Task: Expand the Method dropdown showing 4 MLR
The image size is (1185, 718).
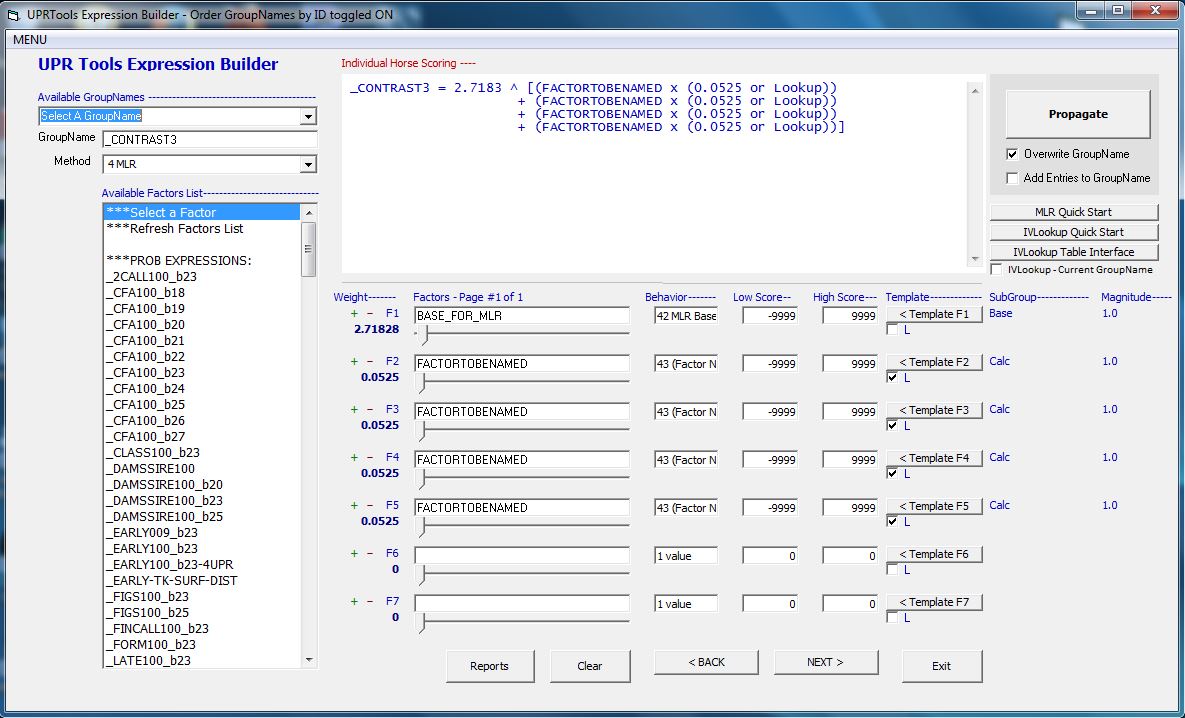Action: click(x=308, y=164)
